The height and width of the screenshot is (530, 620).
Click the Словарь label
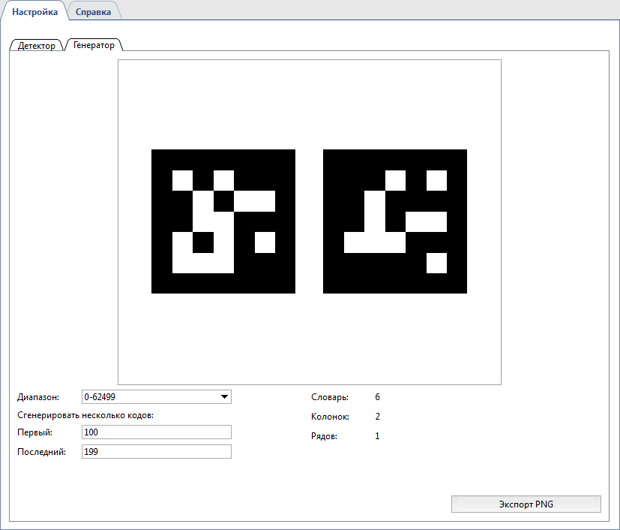coord(330,397)
